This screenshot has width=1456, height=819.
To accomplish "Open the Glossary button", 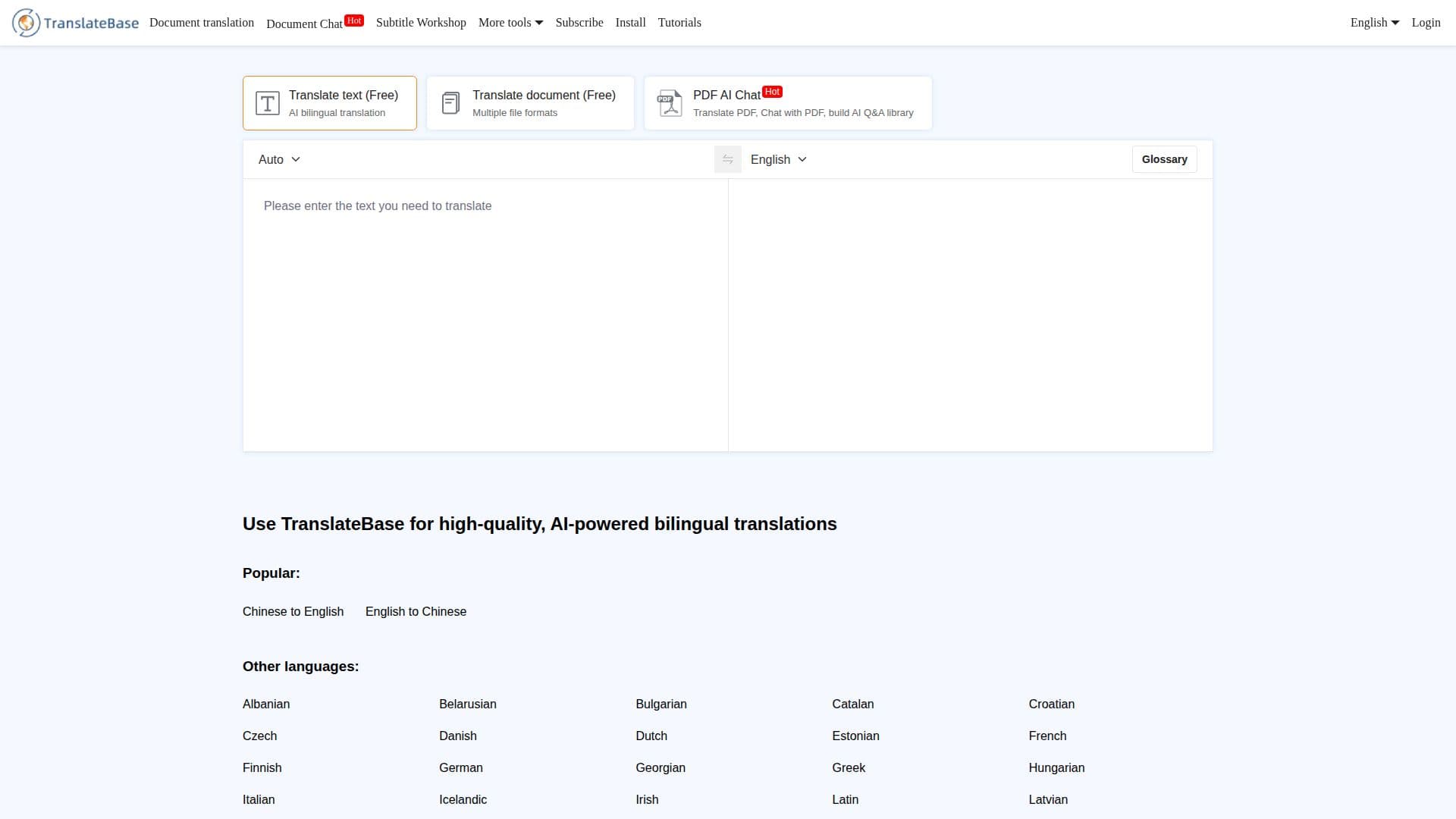I will (x=1164, y=159).
